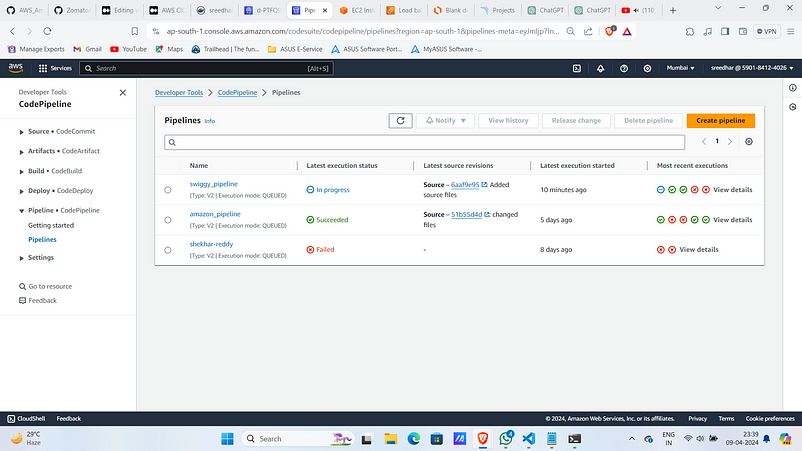Screen dimensions: 802x451
Task: Click the browser address bar URL
Action: point(363,31)
